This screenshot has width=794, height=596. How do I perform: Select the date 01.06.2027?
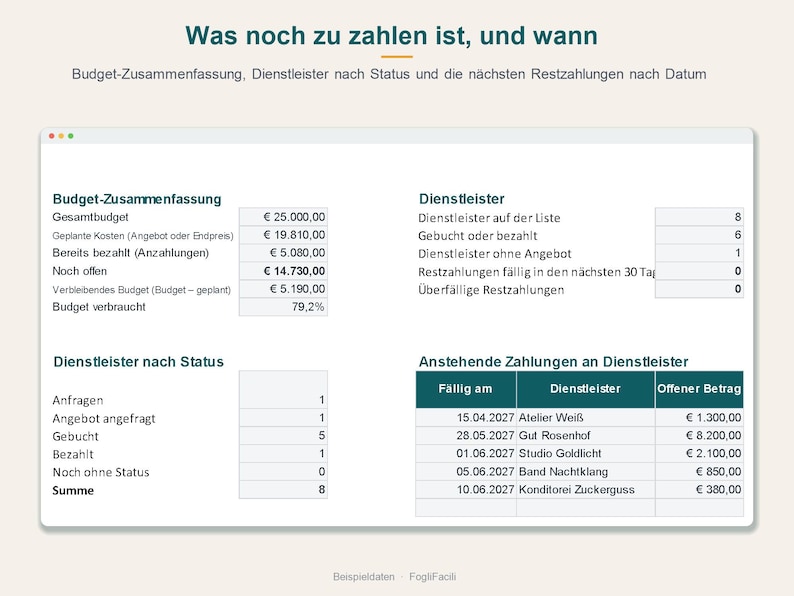(x=466, y=454)
